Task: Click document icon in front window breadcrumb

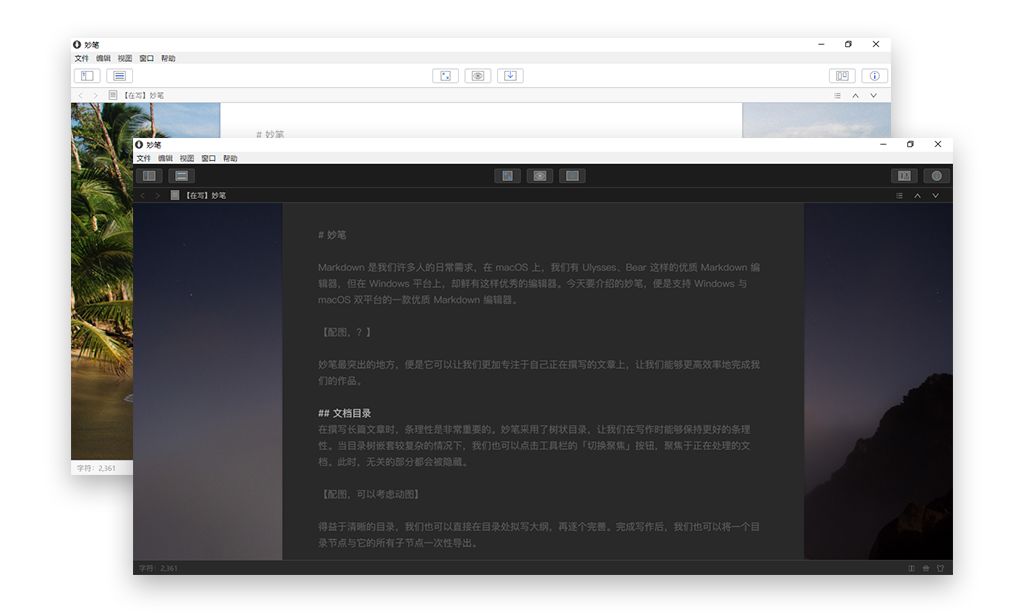Action: tap(175, 195)
